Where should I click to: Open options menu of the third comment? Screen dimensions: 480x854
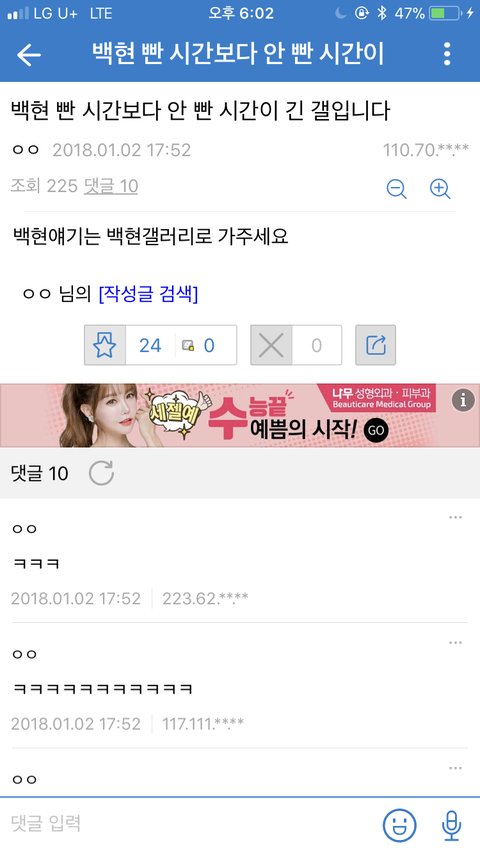(x=455, y=768)
